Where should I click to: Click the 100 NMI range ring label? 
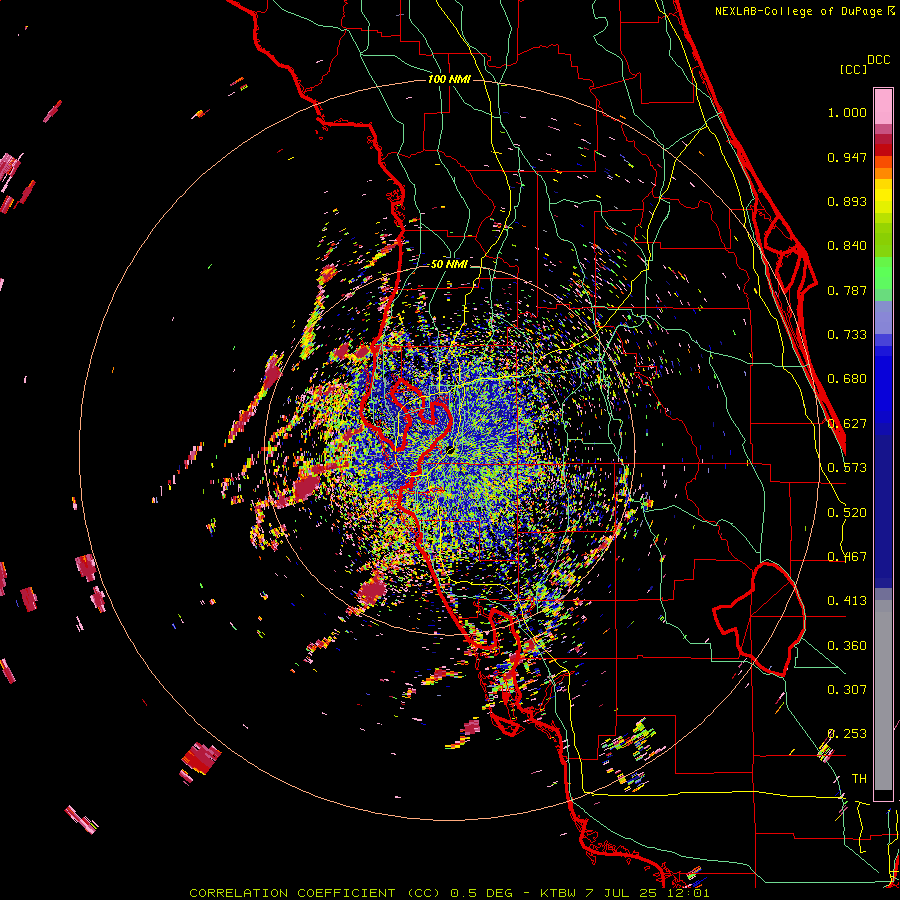tap(449, 79)
